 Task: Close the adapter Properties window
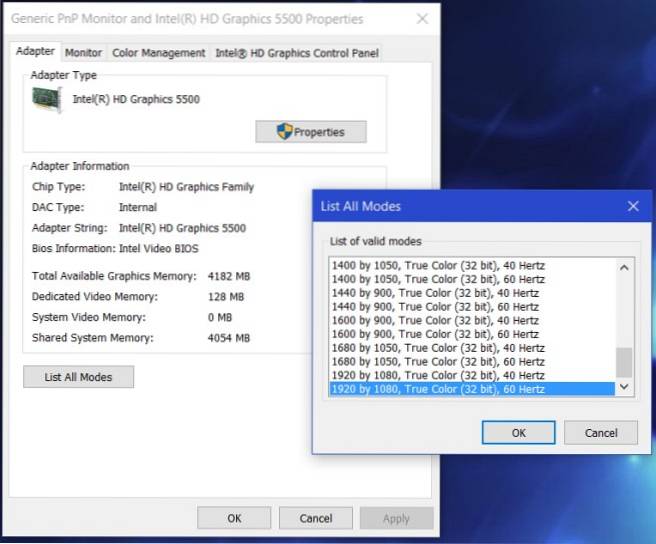(x=421, y=19)
